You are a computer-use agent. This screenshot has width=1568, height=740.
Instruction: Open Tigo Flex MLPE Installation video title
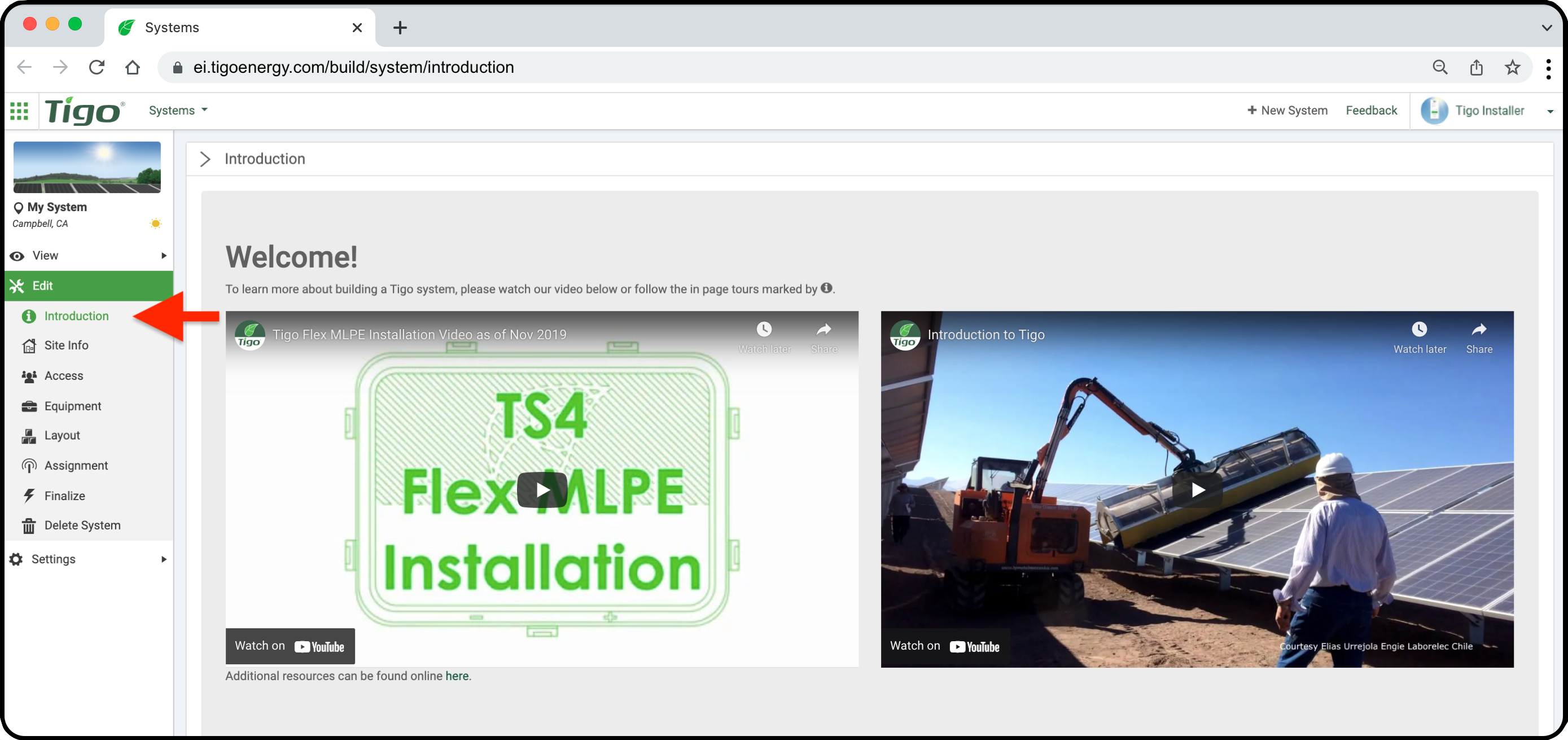(x=419, y=334)
